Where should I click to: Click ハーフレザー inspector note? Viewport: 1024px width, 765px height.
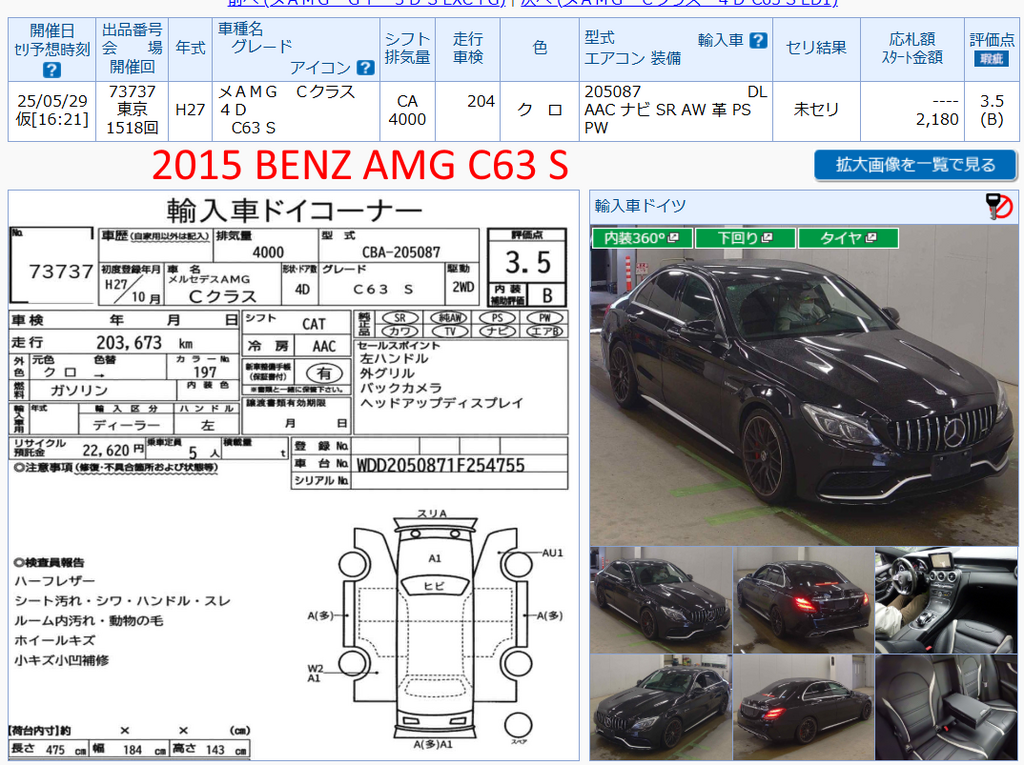click(55, 581)
